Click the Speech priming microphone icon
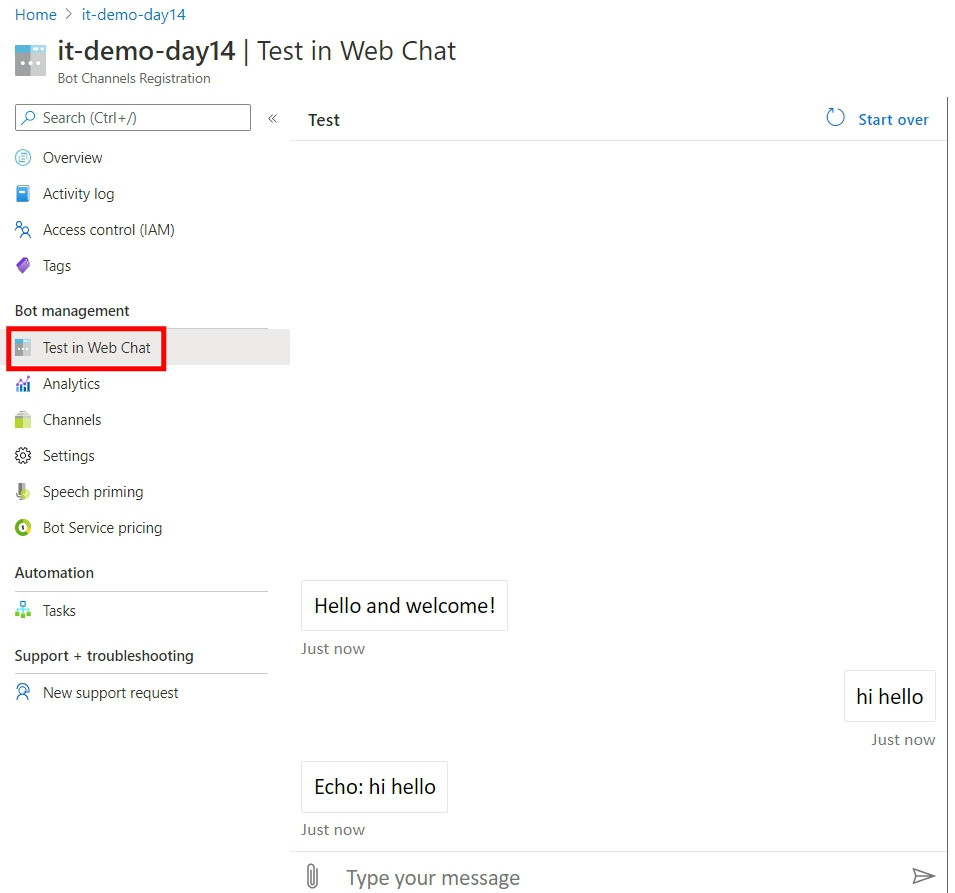 pos(23,492)
